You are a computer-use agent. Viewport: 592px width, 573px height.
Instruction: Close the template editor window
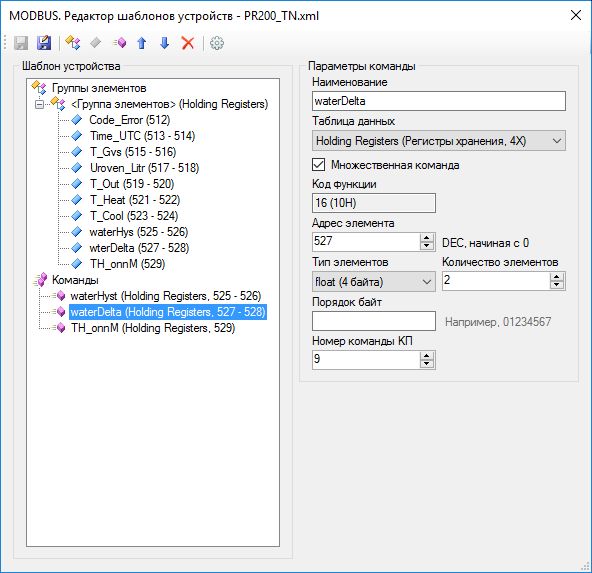(x=576, y=15)
